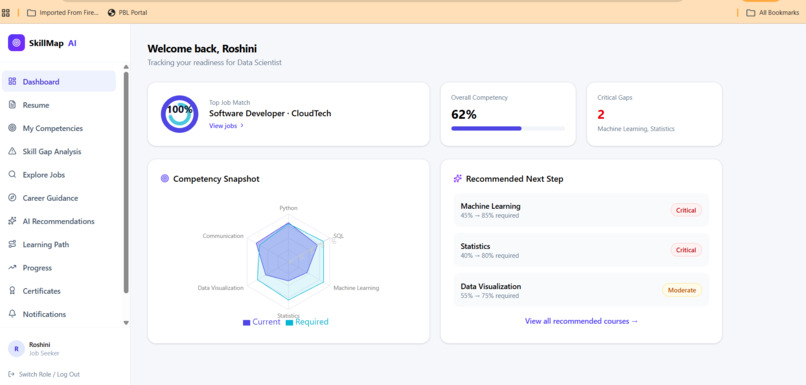Click View all recommended courses link
806x385 pixels.
[x=581, y=321]
